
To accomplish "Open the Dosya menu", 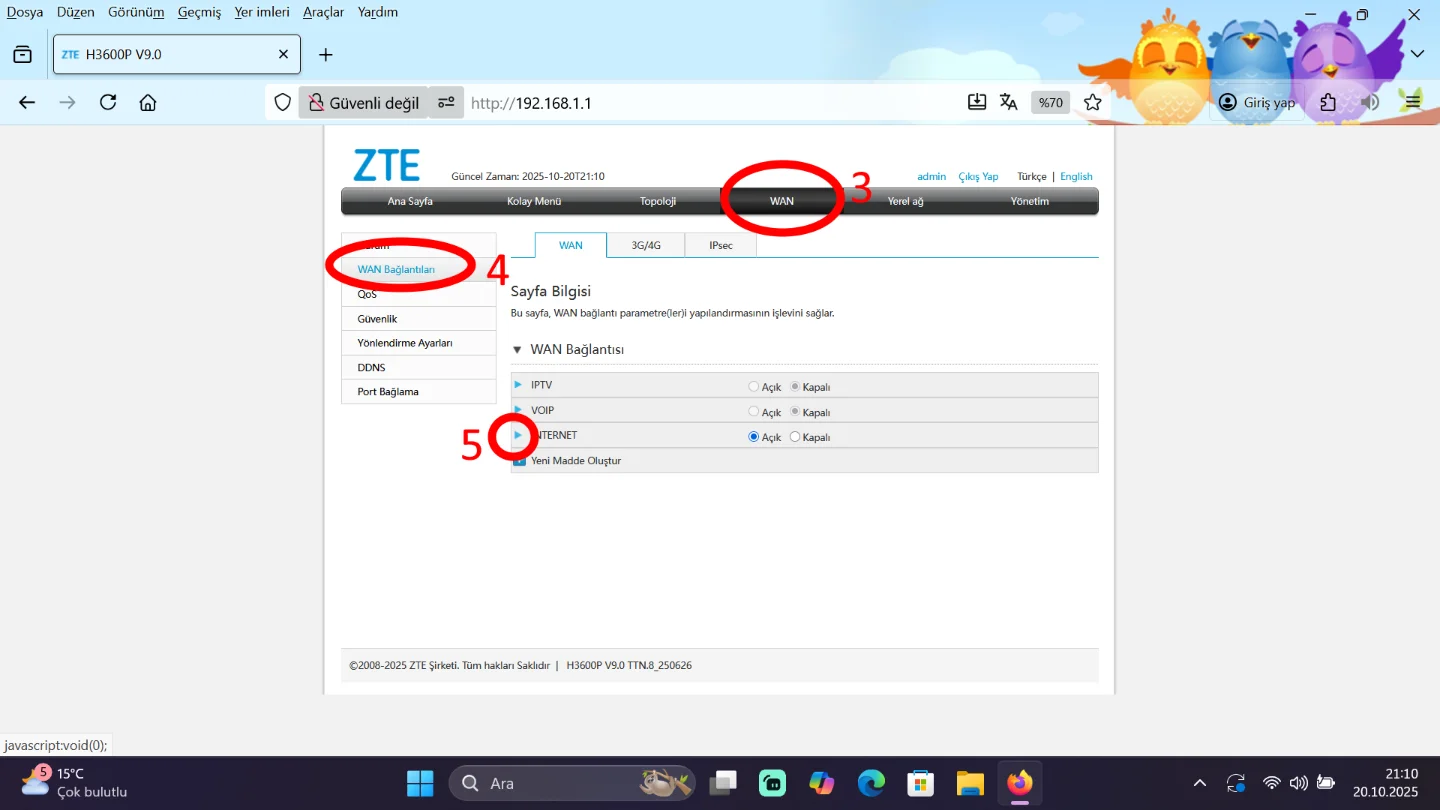I will click(x=25, y=12).
